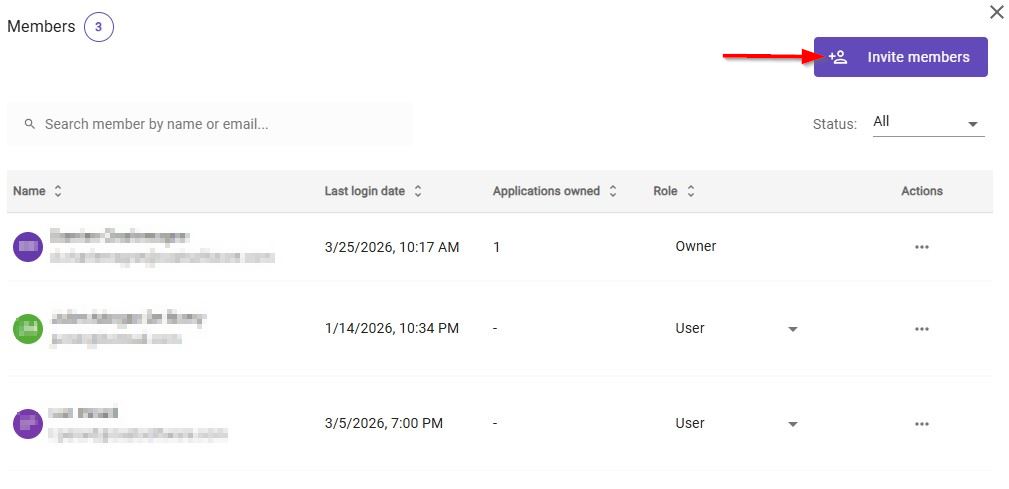Click the search magnifier icon
The height and width of the screenshot is (489, 1009).
(30, 124)
